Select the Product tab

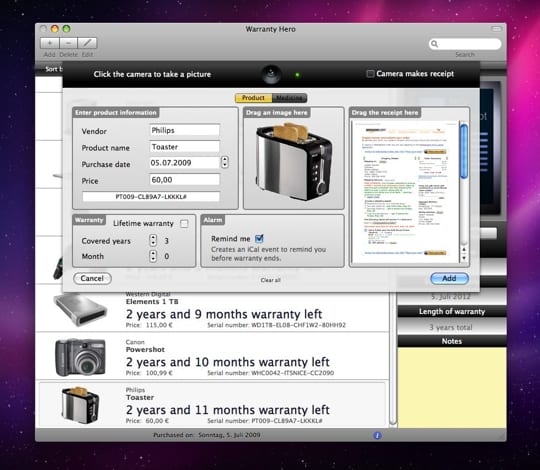point(253,98)
